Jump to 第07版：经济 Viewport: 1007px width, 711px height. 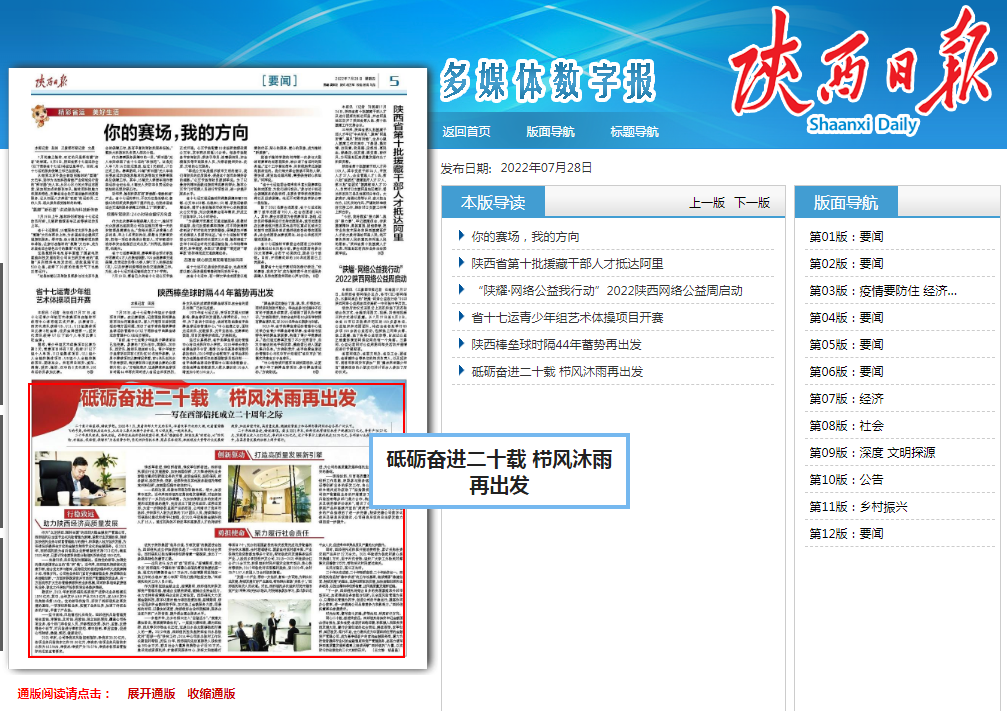[x=846, y=399]
